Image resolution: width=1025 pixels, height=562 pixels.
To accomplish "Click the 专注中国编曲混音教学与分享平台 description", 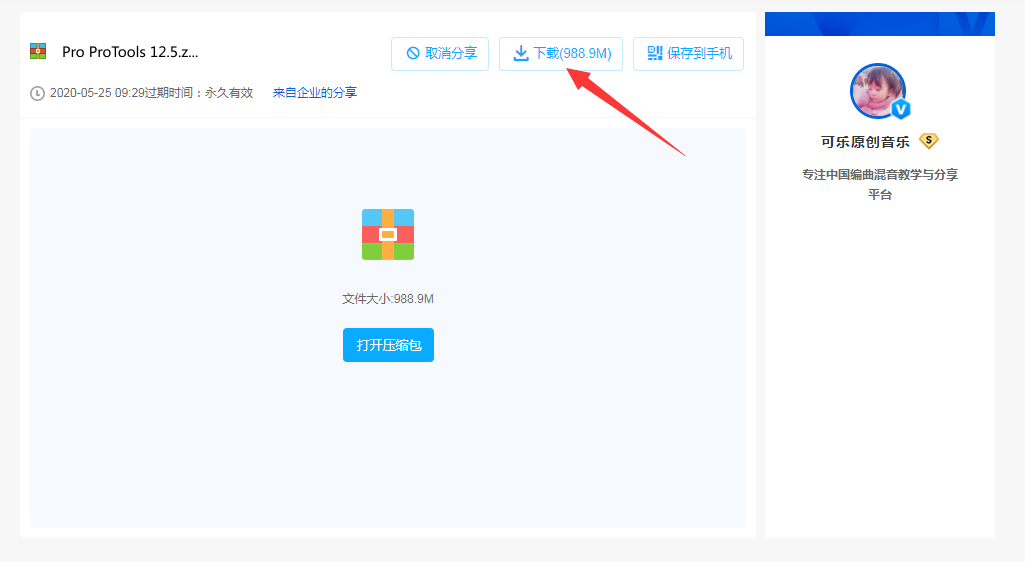I will click(880, 184).
